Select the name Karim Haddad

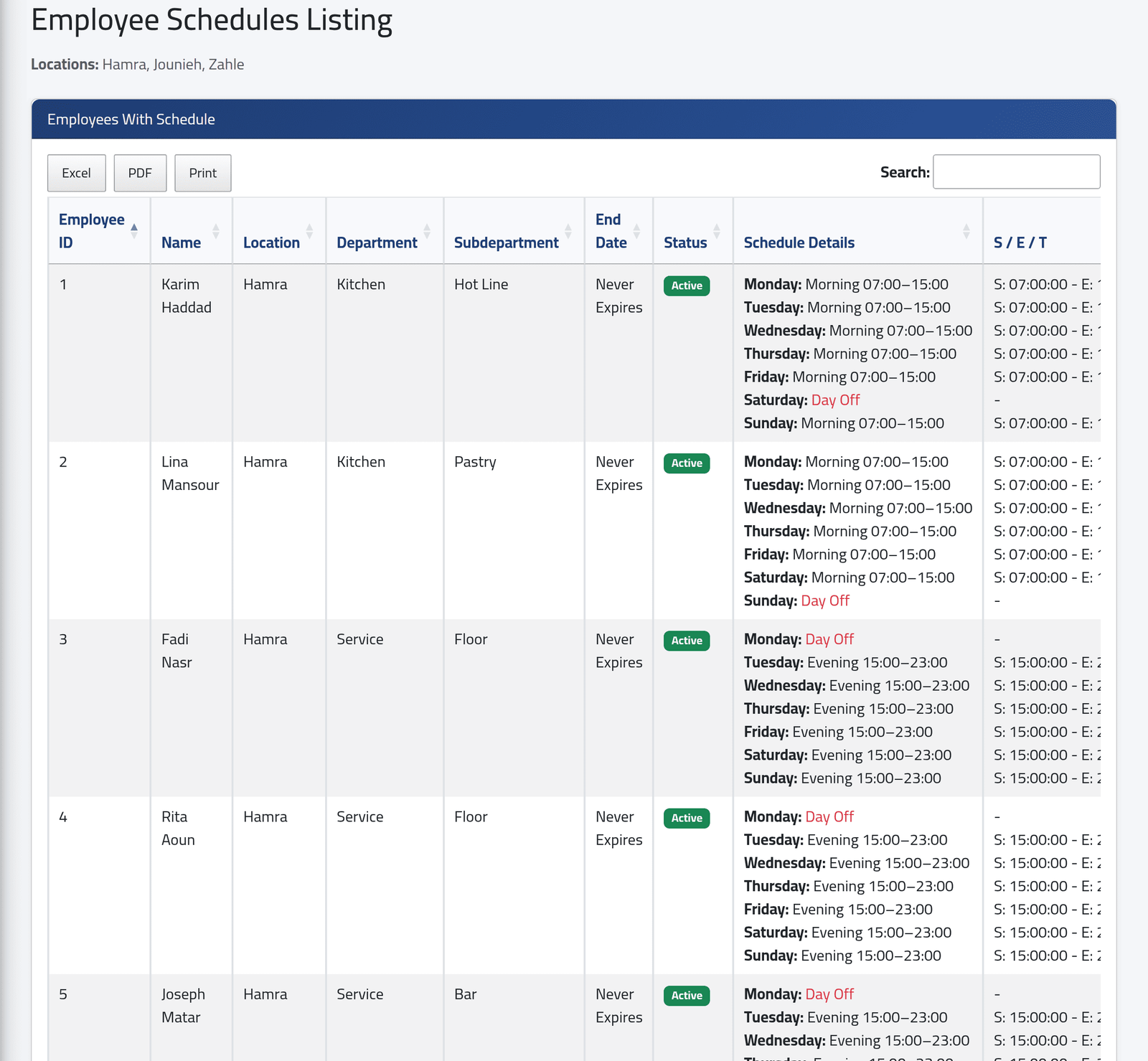point(187,296)
